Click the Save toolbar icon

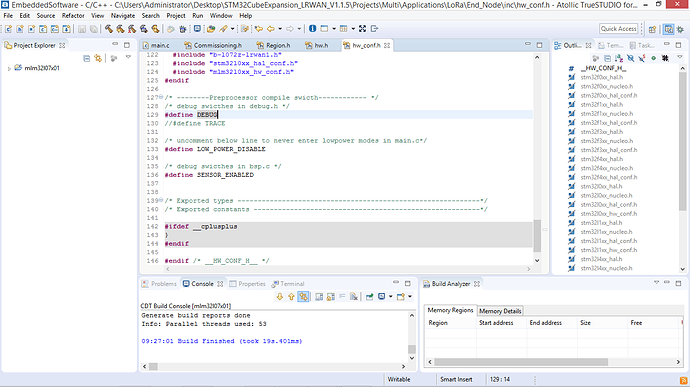click(x=82, y=29)
